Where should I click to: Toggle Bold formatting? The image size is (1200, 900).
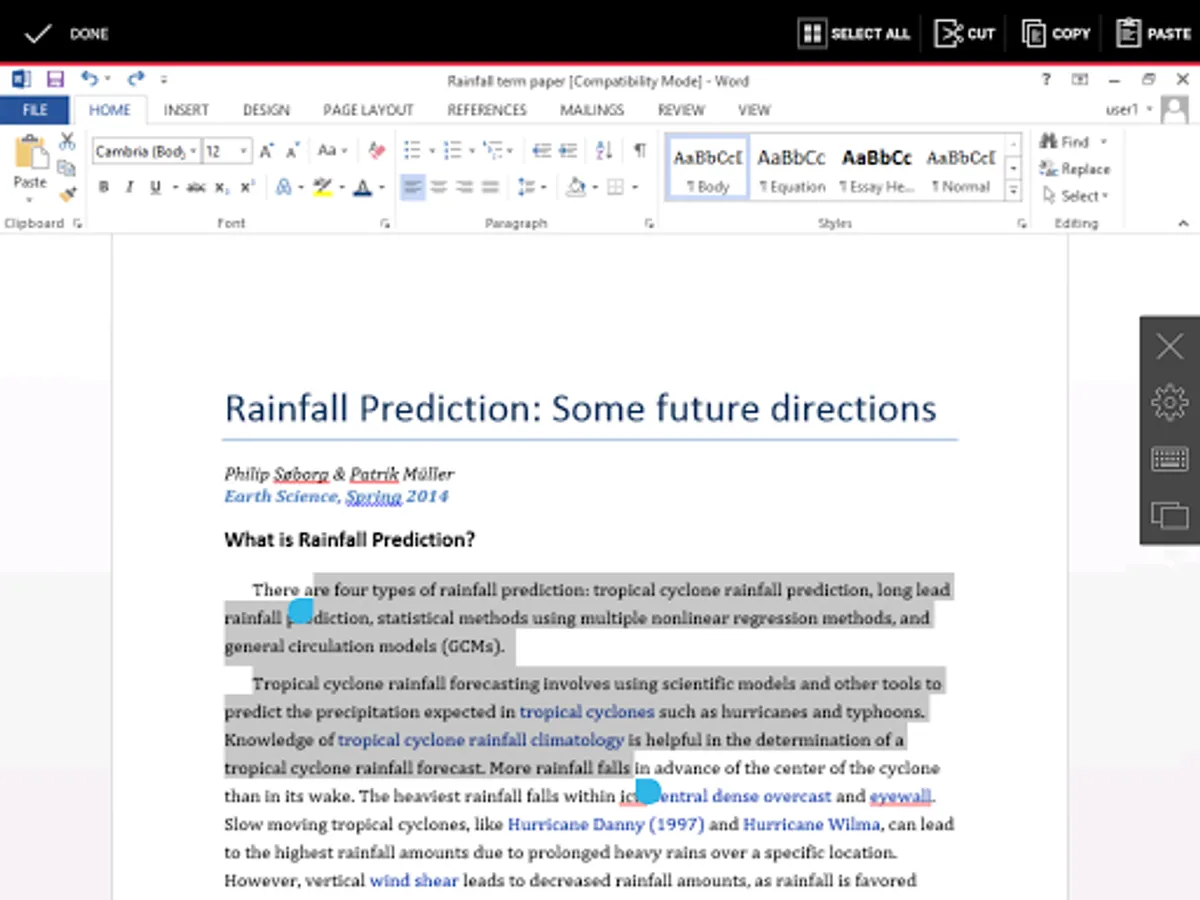pos(103,187)
